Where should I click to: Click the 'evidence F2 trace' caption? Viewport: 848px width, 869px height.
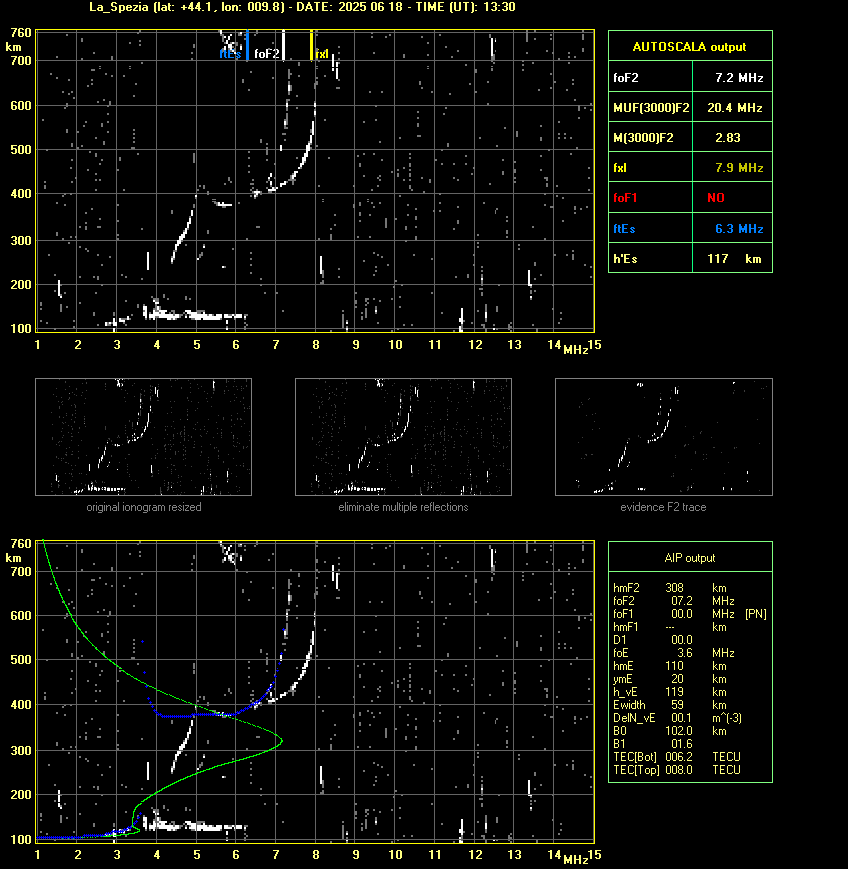pyautogui.click(x=663, y=507)
